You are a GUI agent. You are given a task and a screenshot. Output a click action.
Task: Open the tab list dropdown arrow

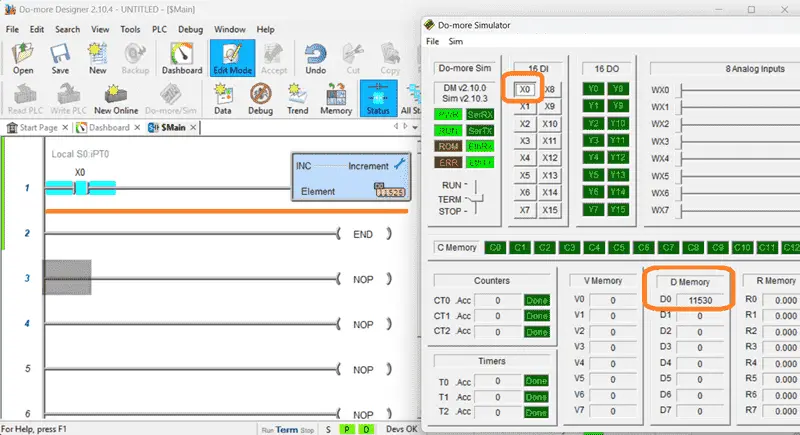coord(415,127)
